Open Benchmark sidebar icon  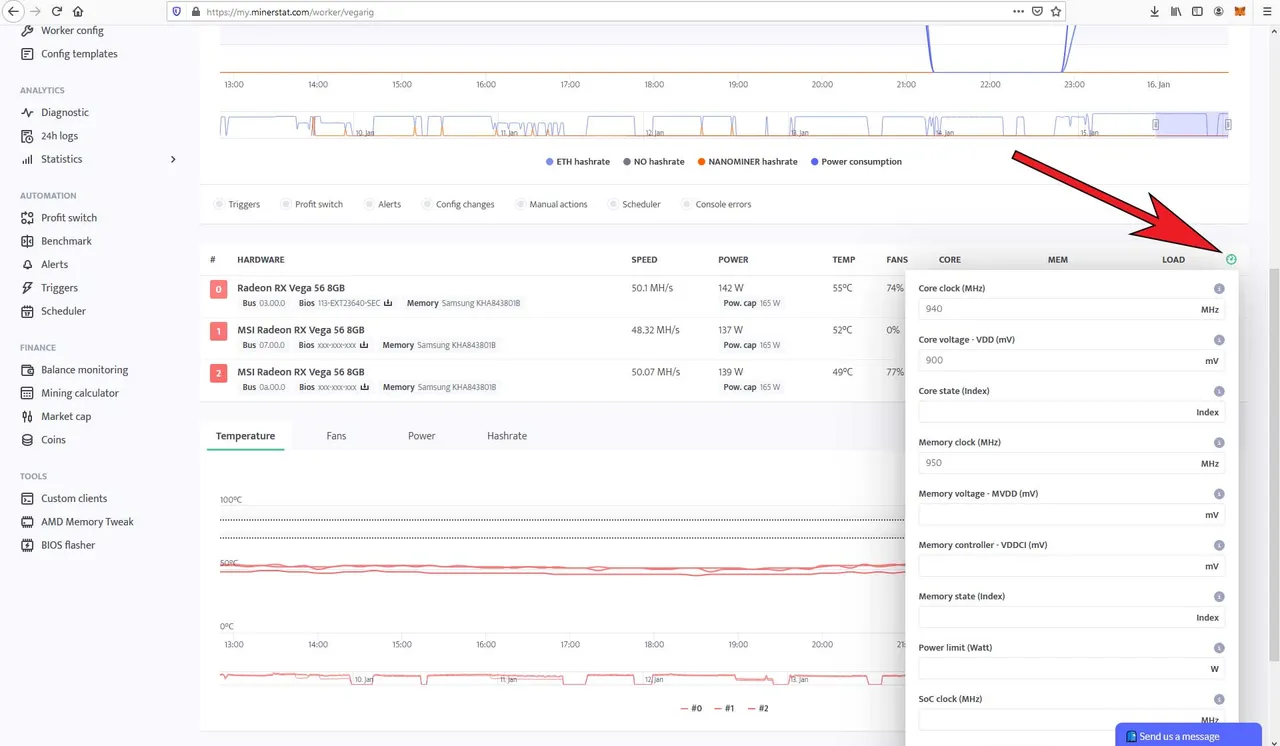[28, 241]
